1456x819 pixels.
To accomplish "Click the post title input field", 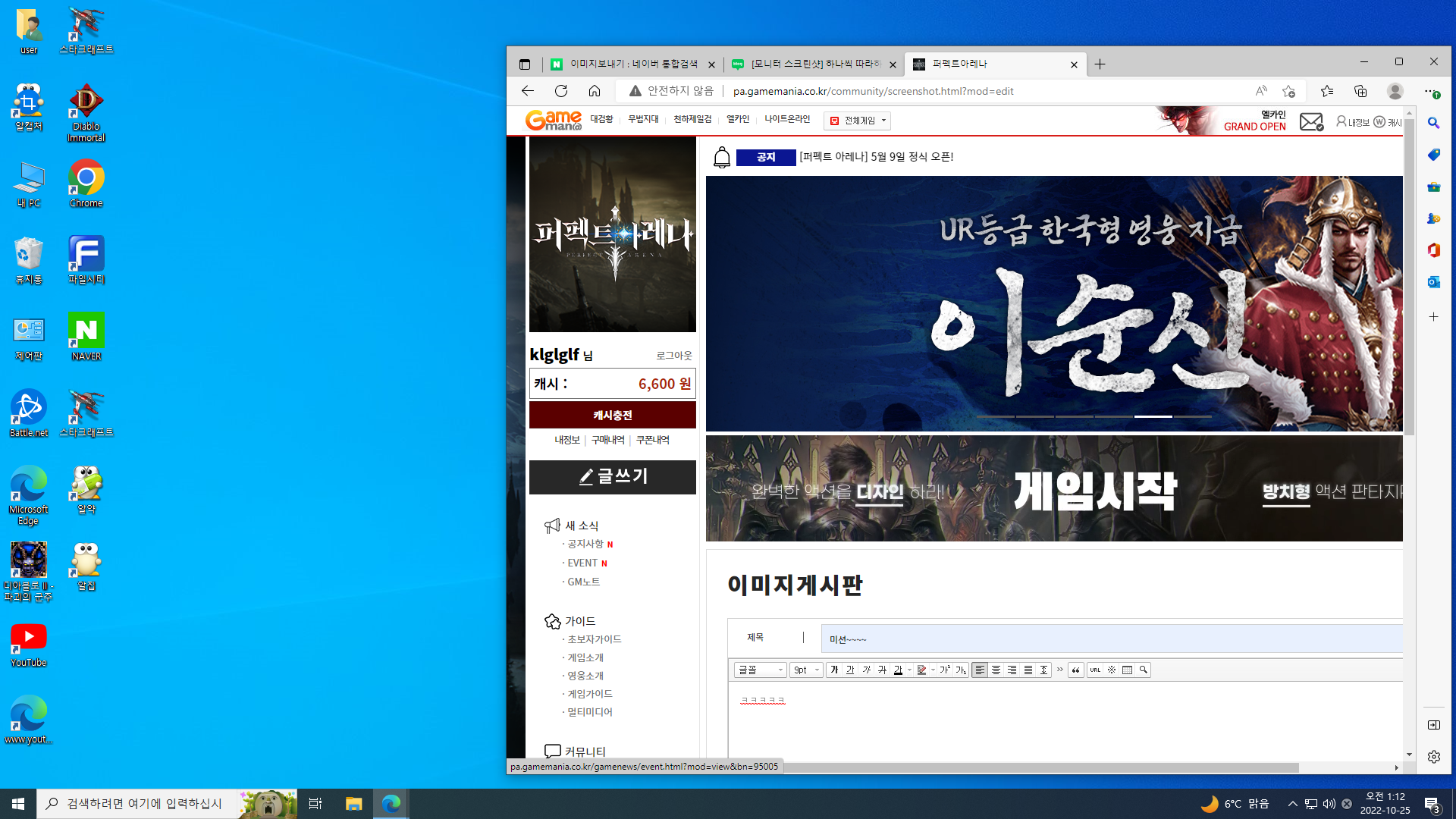I will pyautogui.click(x=1112, y=639).
